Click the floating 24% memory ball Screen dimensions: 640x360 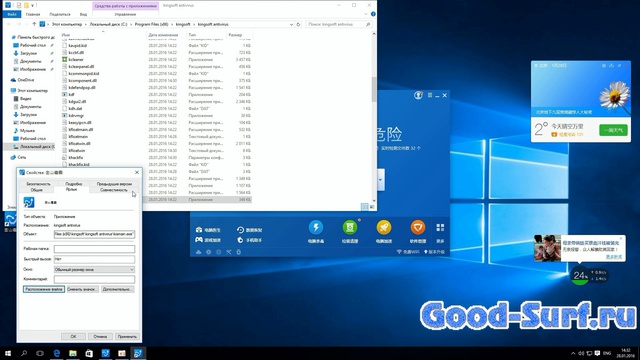click(580, 276)
